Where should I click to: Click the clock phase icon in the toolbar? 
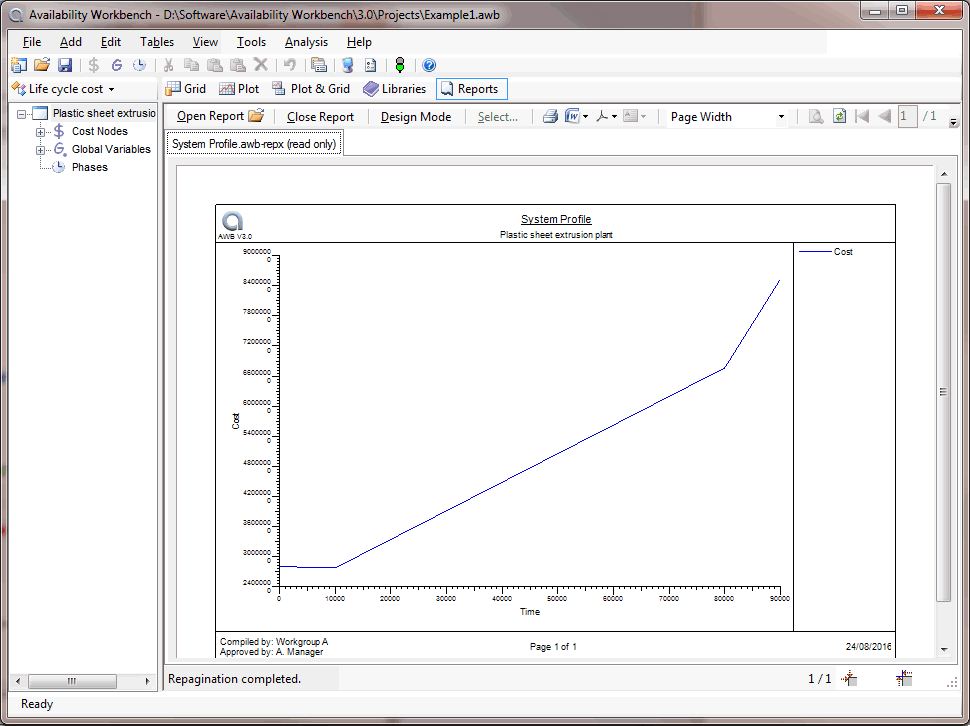[x=139, y=65]
